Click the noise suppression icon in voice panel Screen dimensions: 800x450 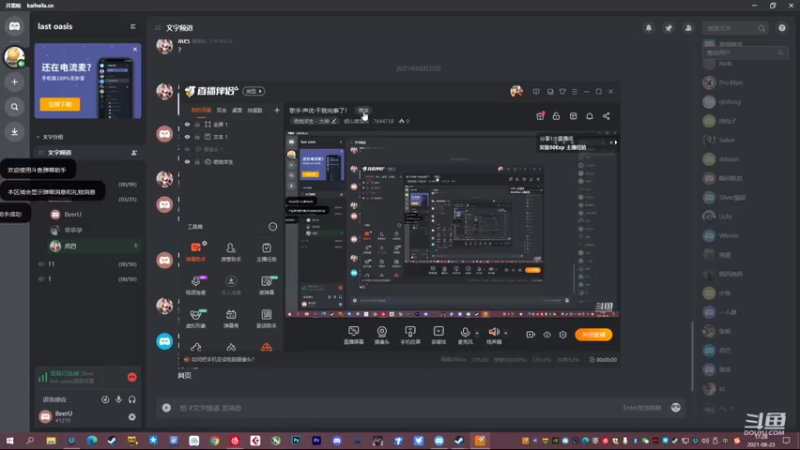pyautogui.click(x=105, y=399)
